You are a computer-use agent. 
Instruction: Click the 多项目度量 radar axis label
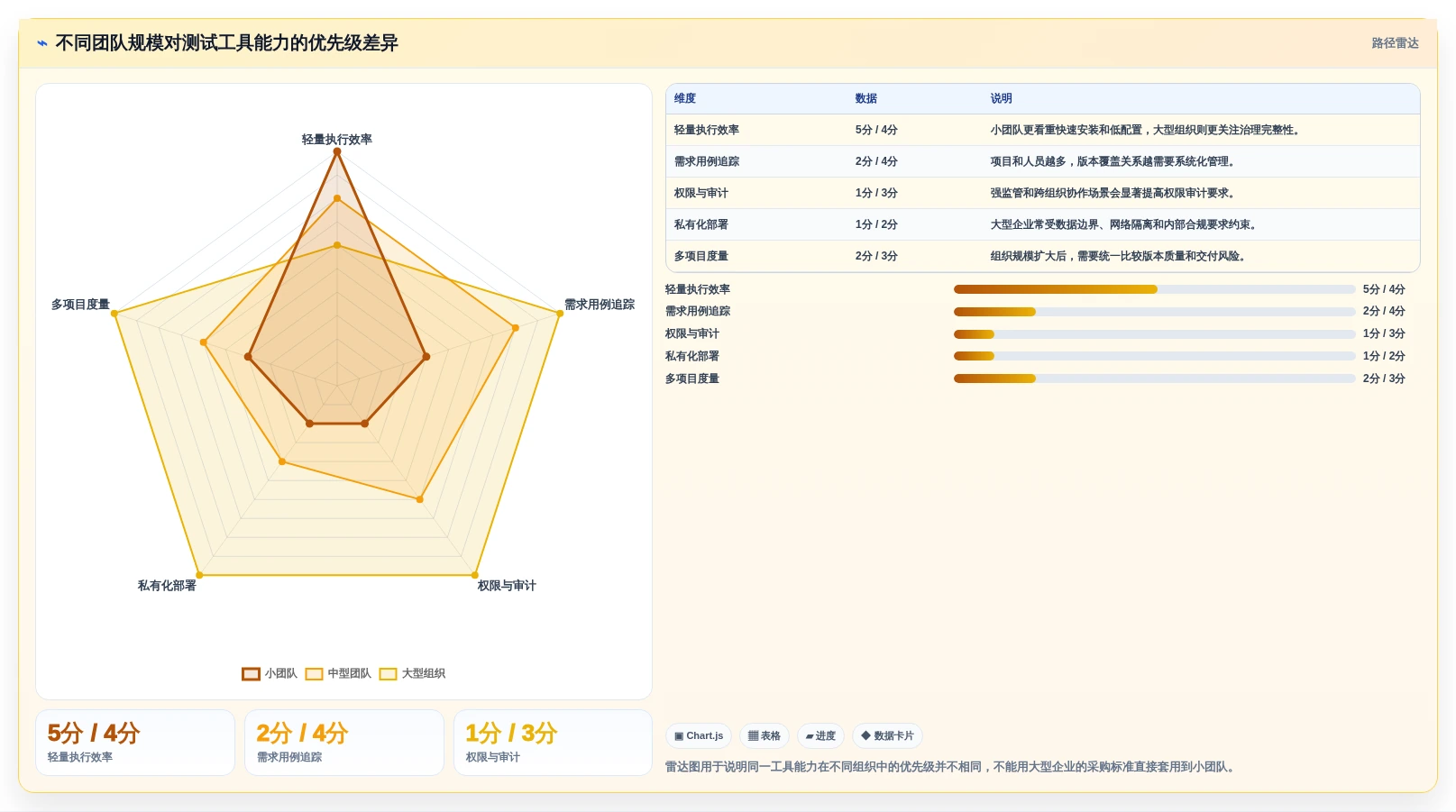pyautogui.click(x=80, y=305)
